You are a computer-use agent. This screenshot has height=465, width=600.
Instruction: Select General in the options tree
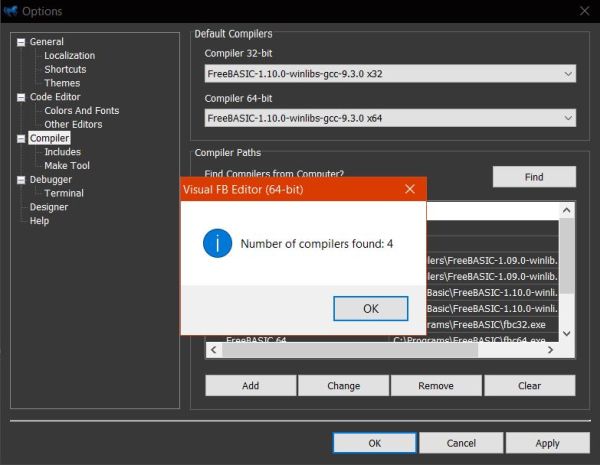[x=47, y=42]
